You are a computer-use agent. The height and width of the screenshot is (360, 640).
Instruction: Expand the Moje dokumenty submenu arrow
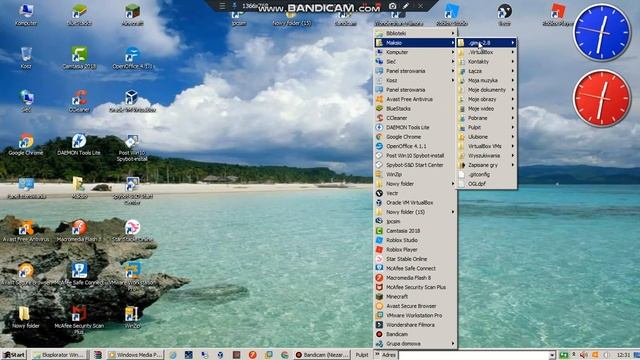click(513, 90)
